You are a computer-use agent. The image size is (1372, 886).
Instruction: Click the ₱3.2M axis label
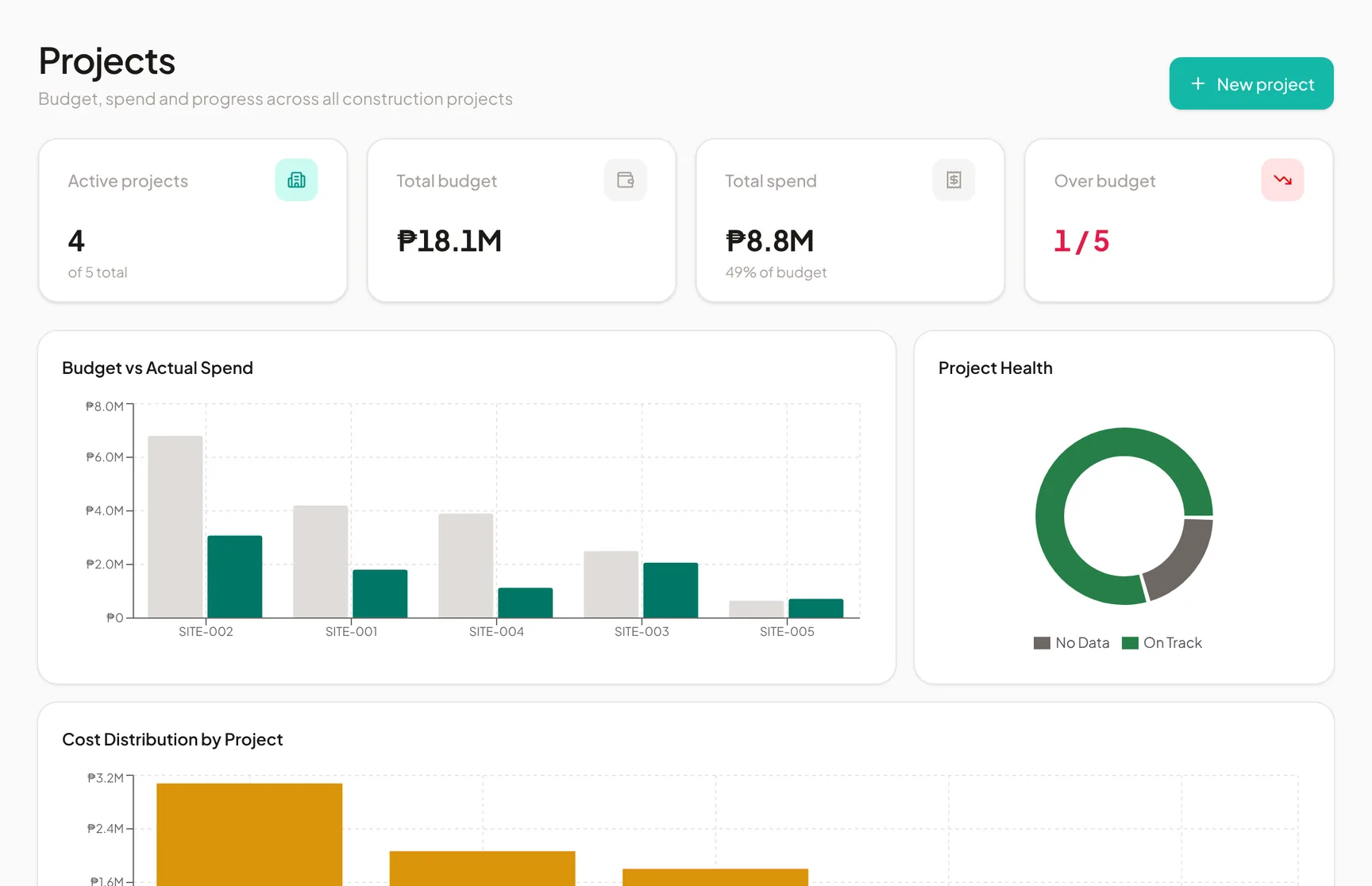pyautogui.click(x=106, y=778)
